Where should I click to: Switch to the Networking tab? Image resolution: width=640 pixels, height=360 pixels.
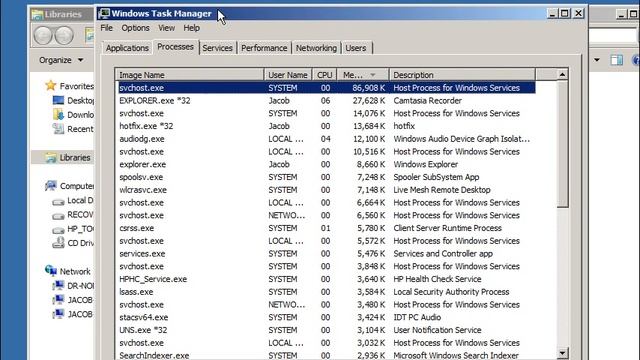click(316, 48)
